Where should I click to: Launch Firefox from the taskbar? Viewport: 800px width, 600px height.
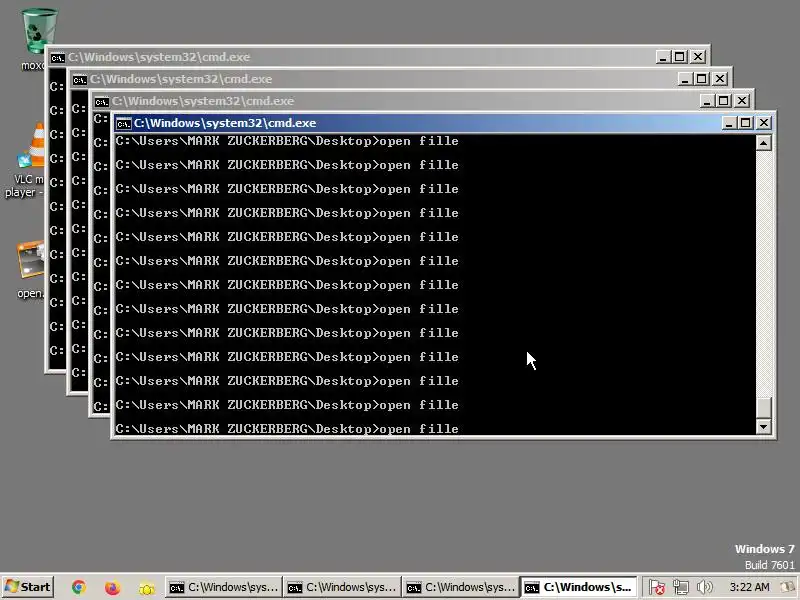pos(112,588)
